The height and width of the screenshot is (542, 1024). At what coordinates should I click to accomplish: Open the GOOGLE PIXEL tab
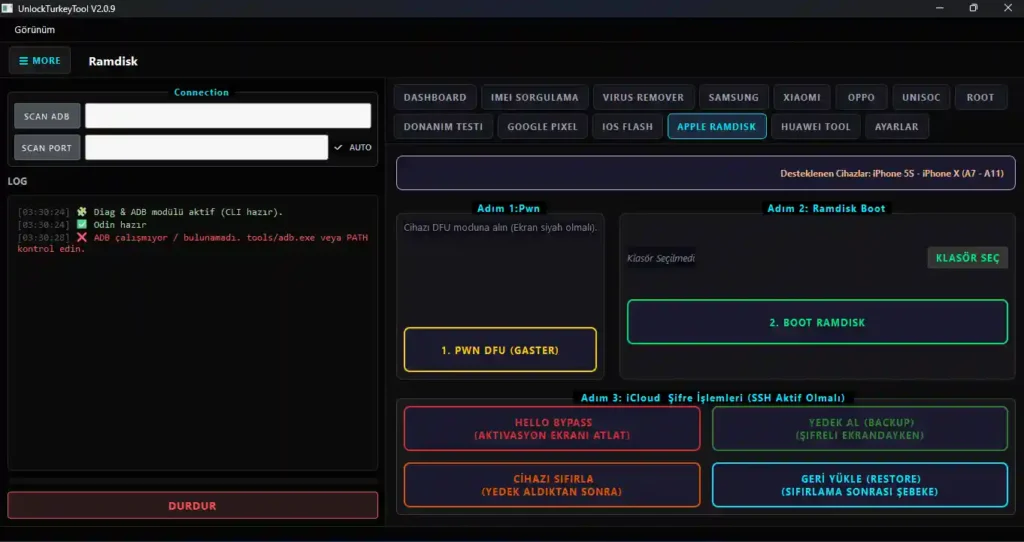[543, 127]
